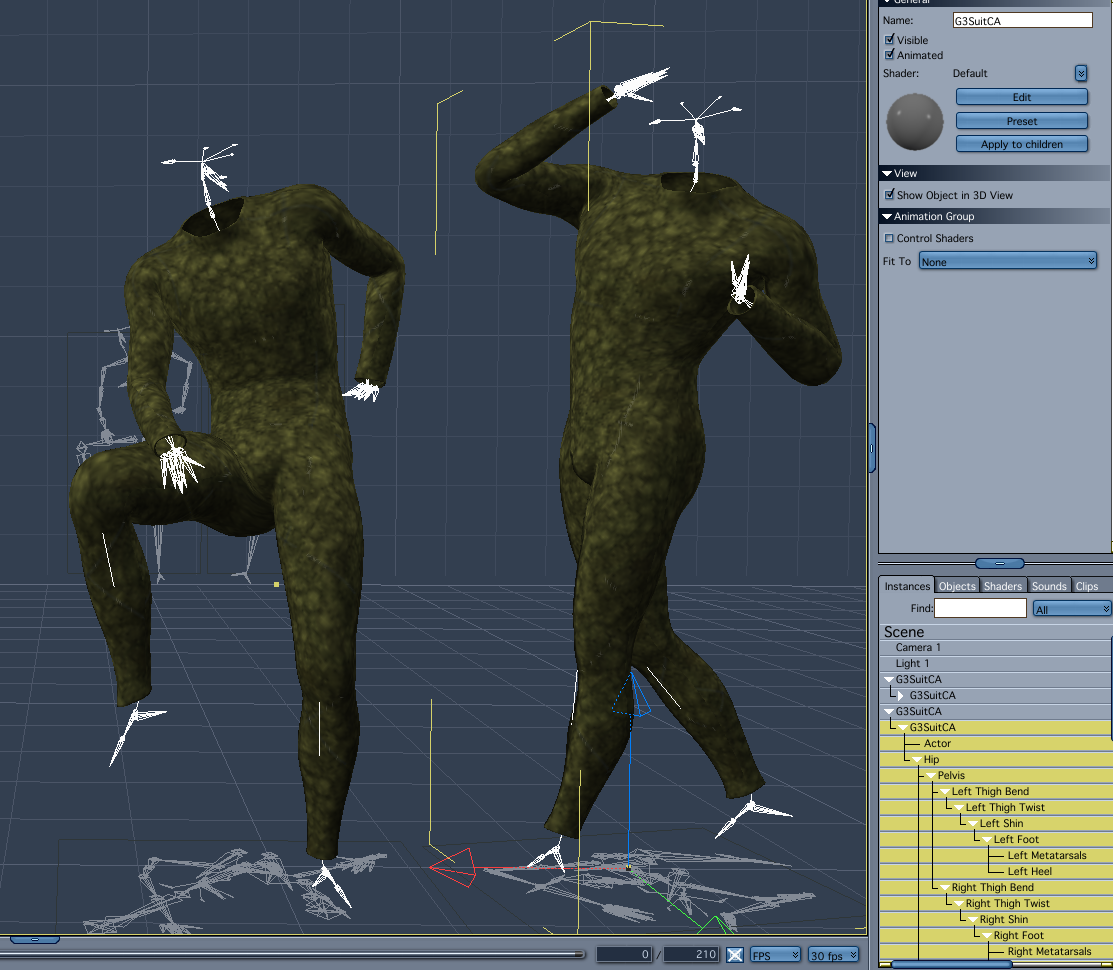
Task: Click the Apply to children button
Action: click(x=1021, y=144)
